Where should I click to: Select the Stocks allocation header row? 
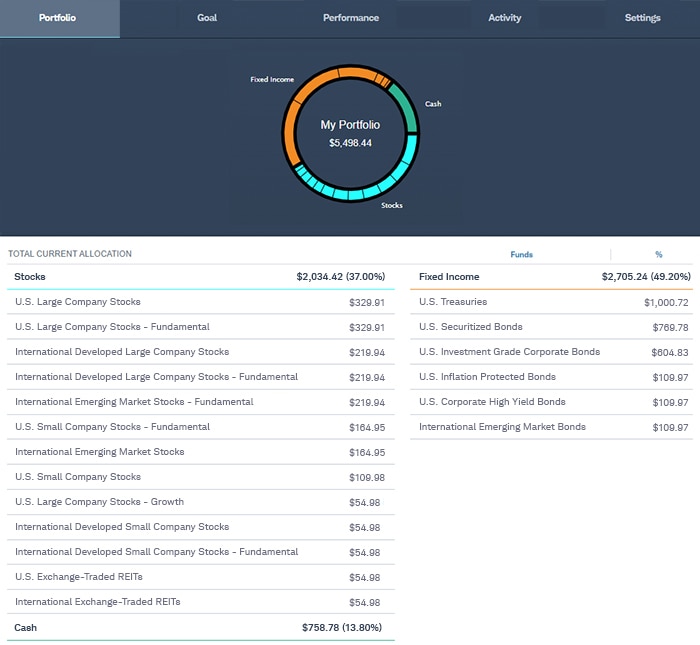[200, 277]
